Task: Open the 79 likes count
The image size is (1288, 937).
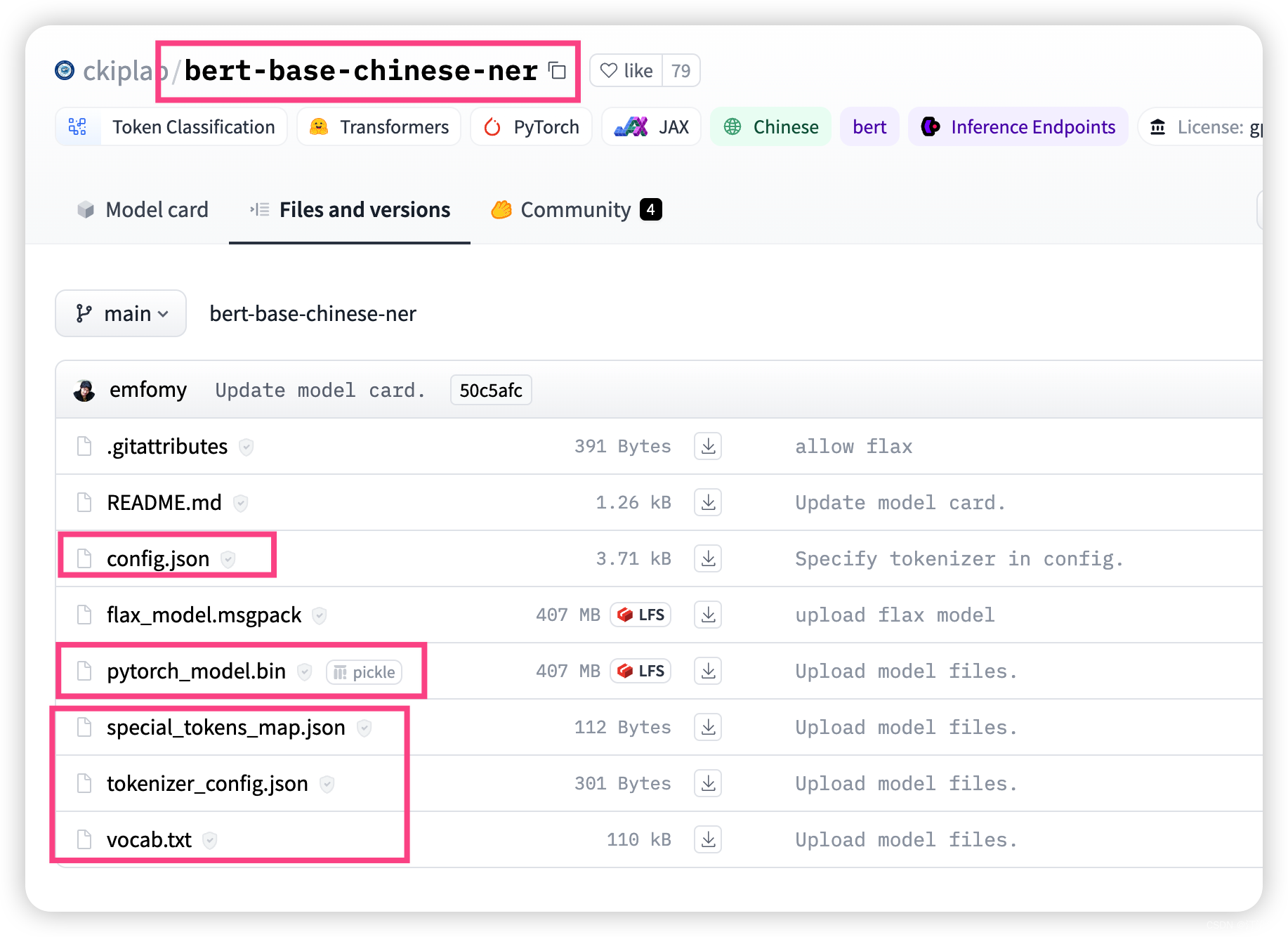Action: [x=681, y=70]
